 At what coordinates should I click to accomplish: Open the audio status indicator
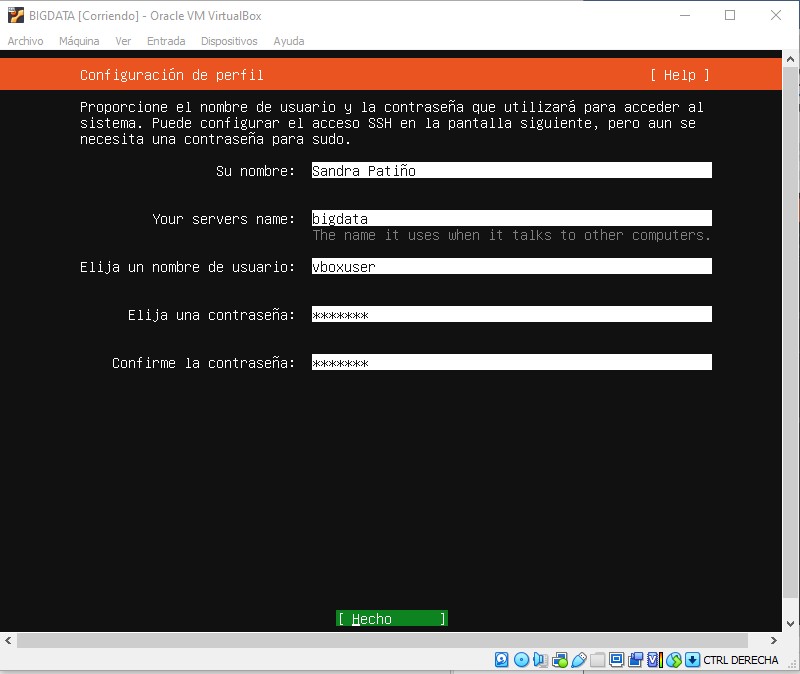pos(540,660)
